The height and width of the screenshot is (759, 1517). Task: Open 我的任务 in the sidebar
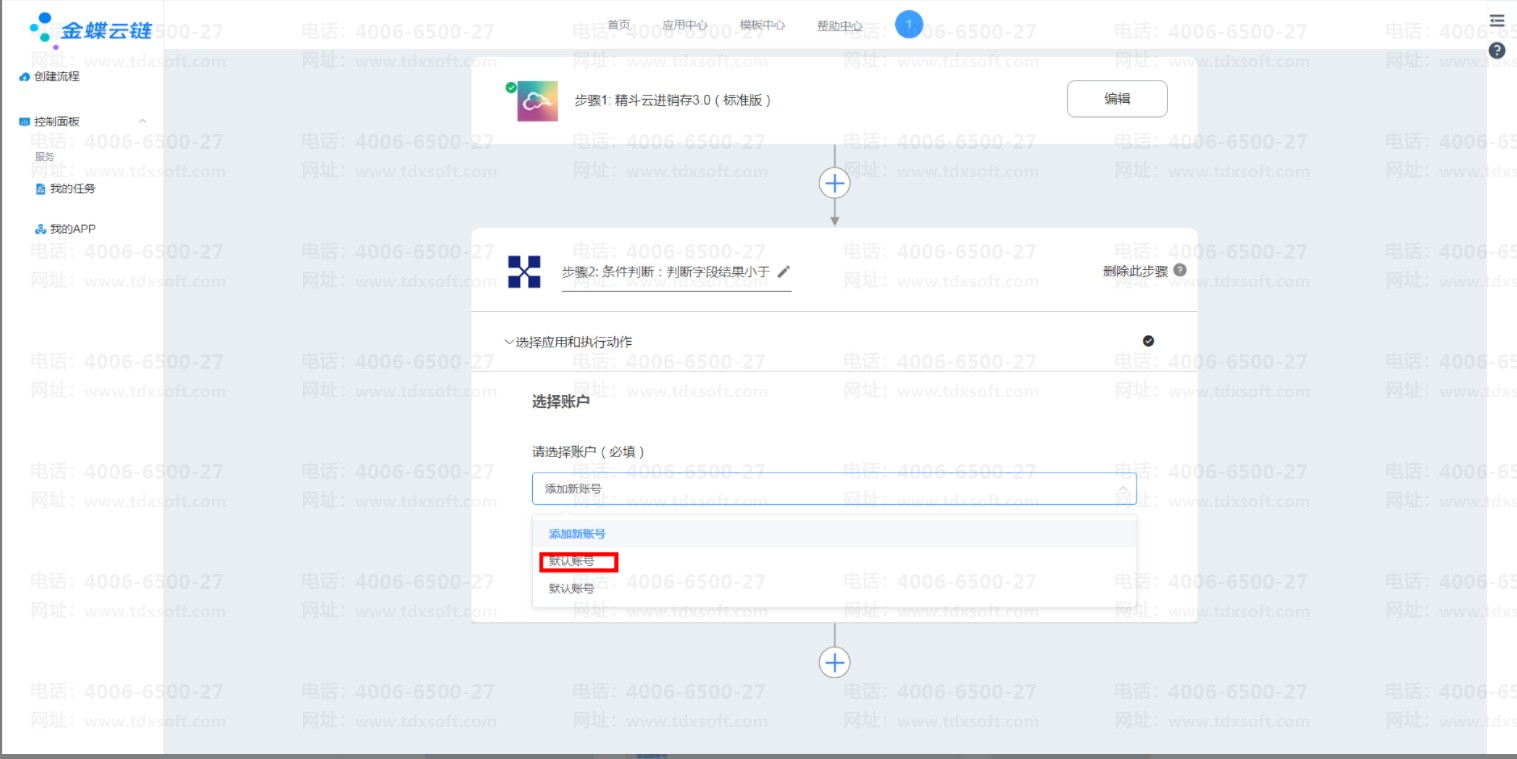[72, 189]
